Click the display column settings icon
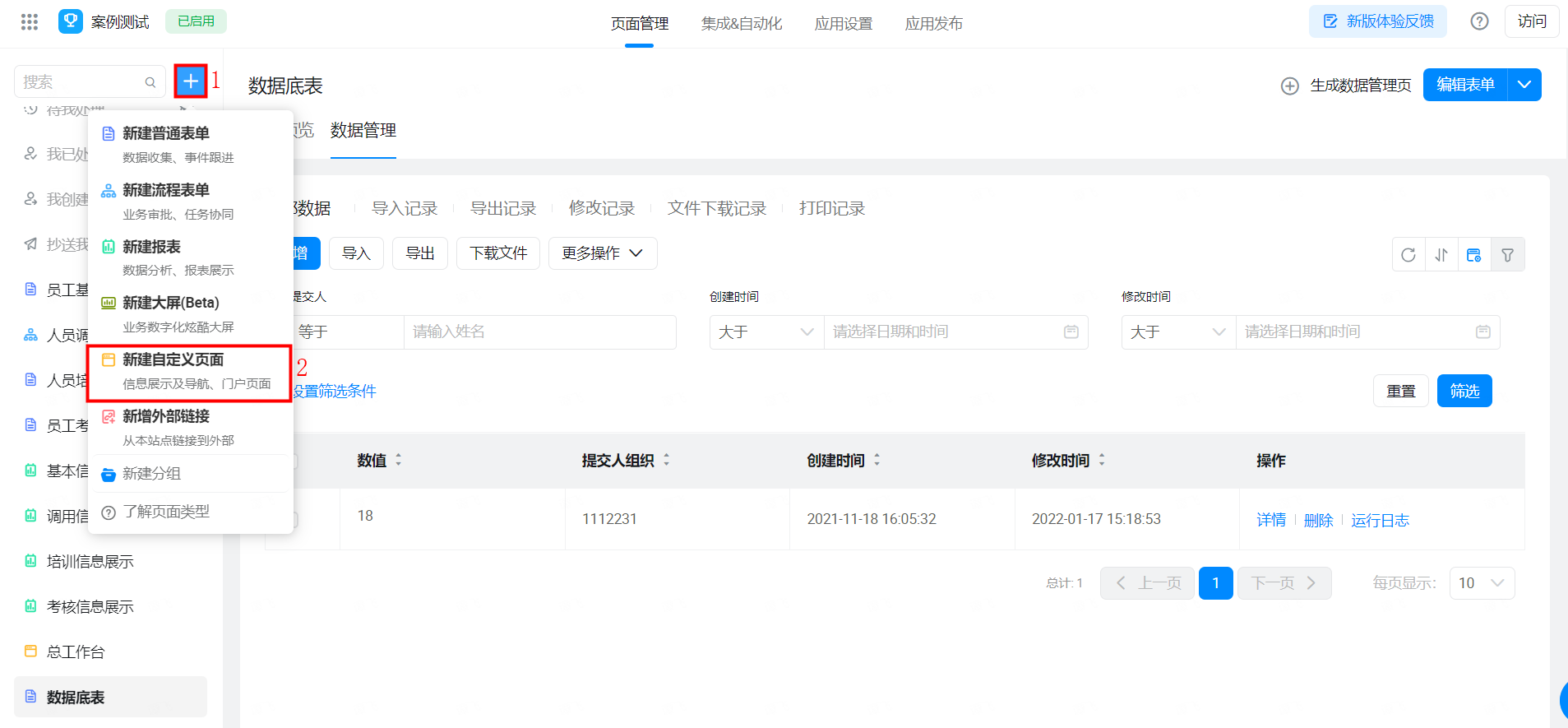The height and width of the screenshot is (728, 1568). [1474, 255]
